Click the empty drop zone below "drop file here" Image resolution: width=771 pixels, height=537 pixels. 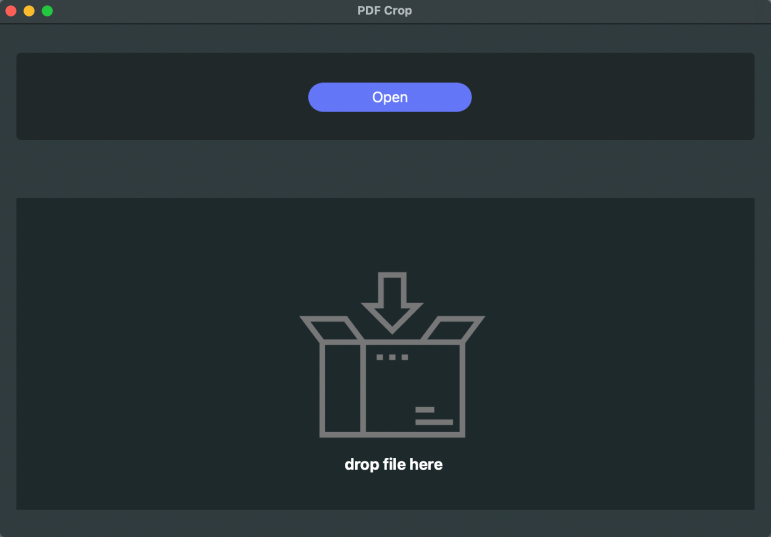click(393, 492)
